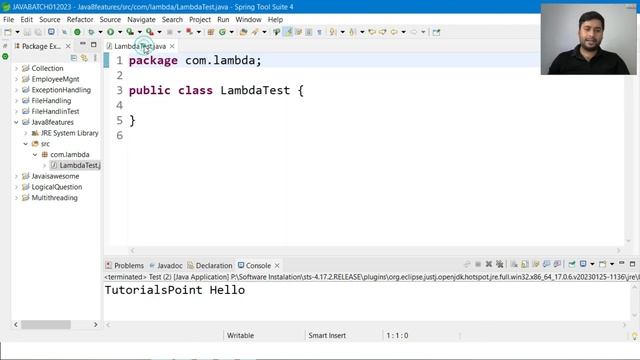Switch to the Javadoc tab
Image resolution: width=640 pixels, height=360 pixels.
click(166, 265)
